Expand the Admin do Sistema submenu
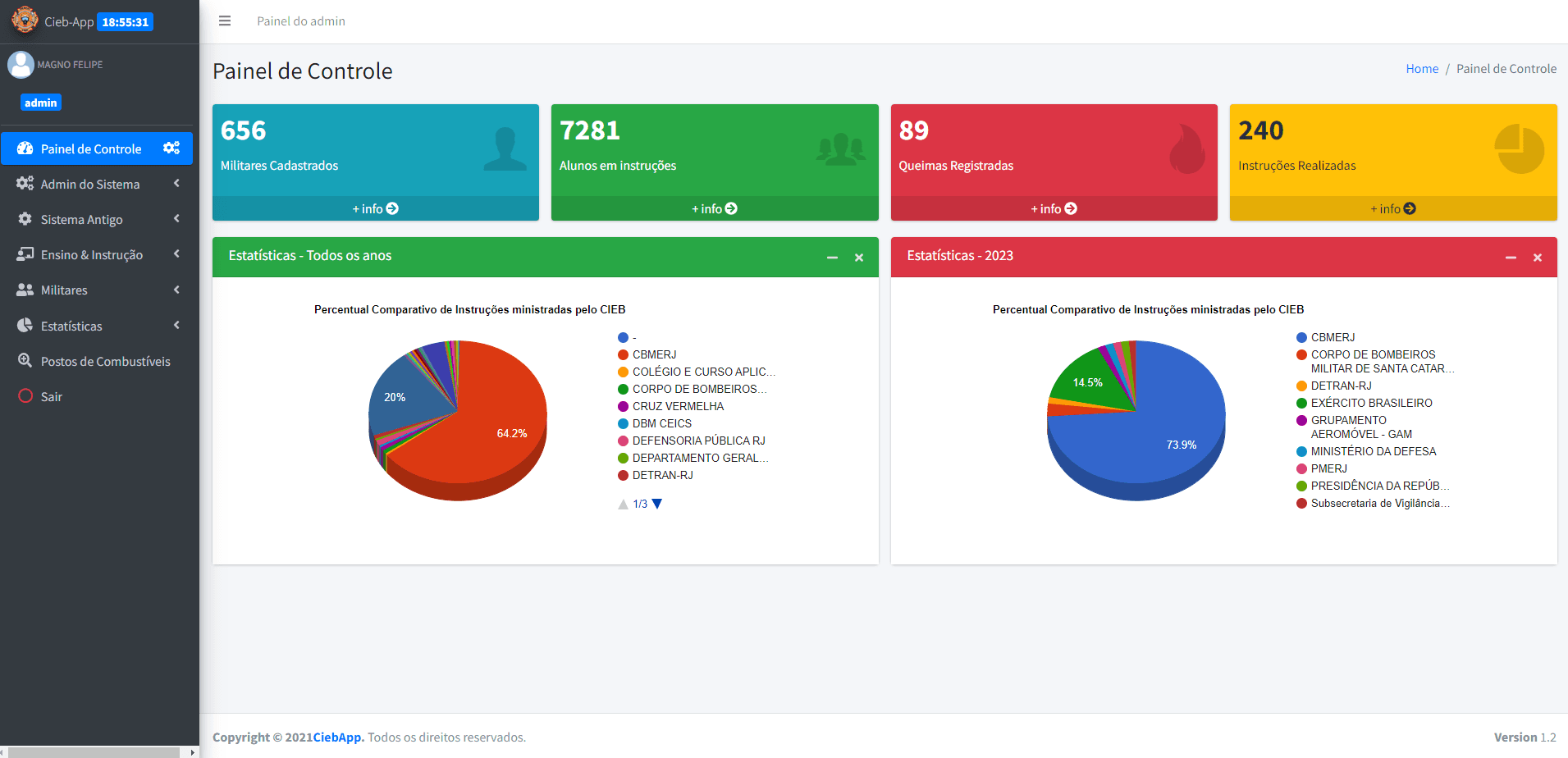This screenshot has width=1568, height=758. tap(90, 185)
